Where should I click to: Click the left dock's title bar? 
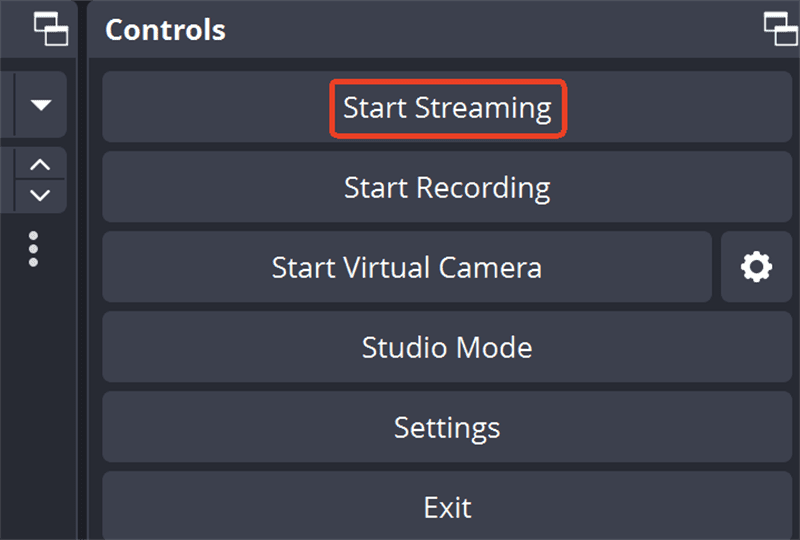click(14, 29)
